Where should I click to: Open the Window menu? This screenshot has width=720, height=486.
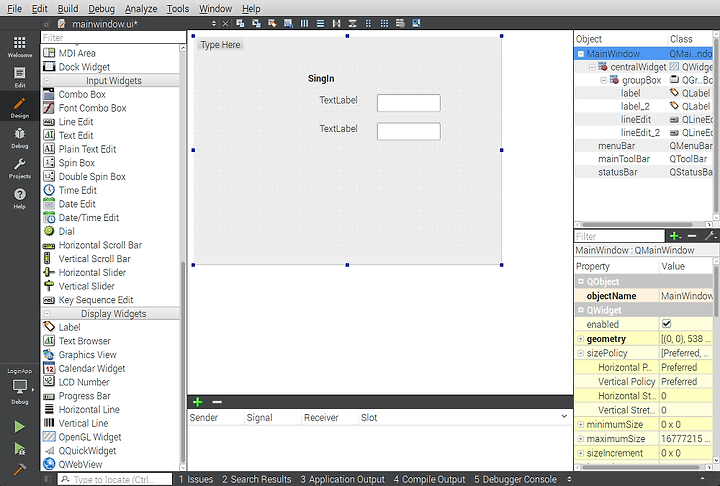pos(215,9)
